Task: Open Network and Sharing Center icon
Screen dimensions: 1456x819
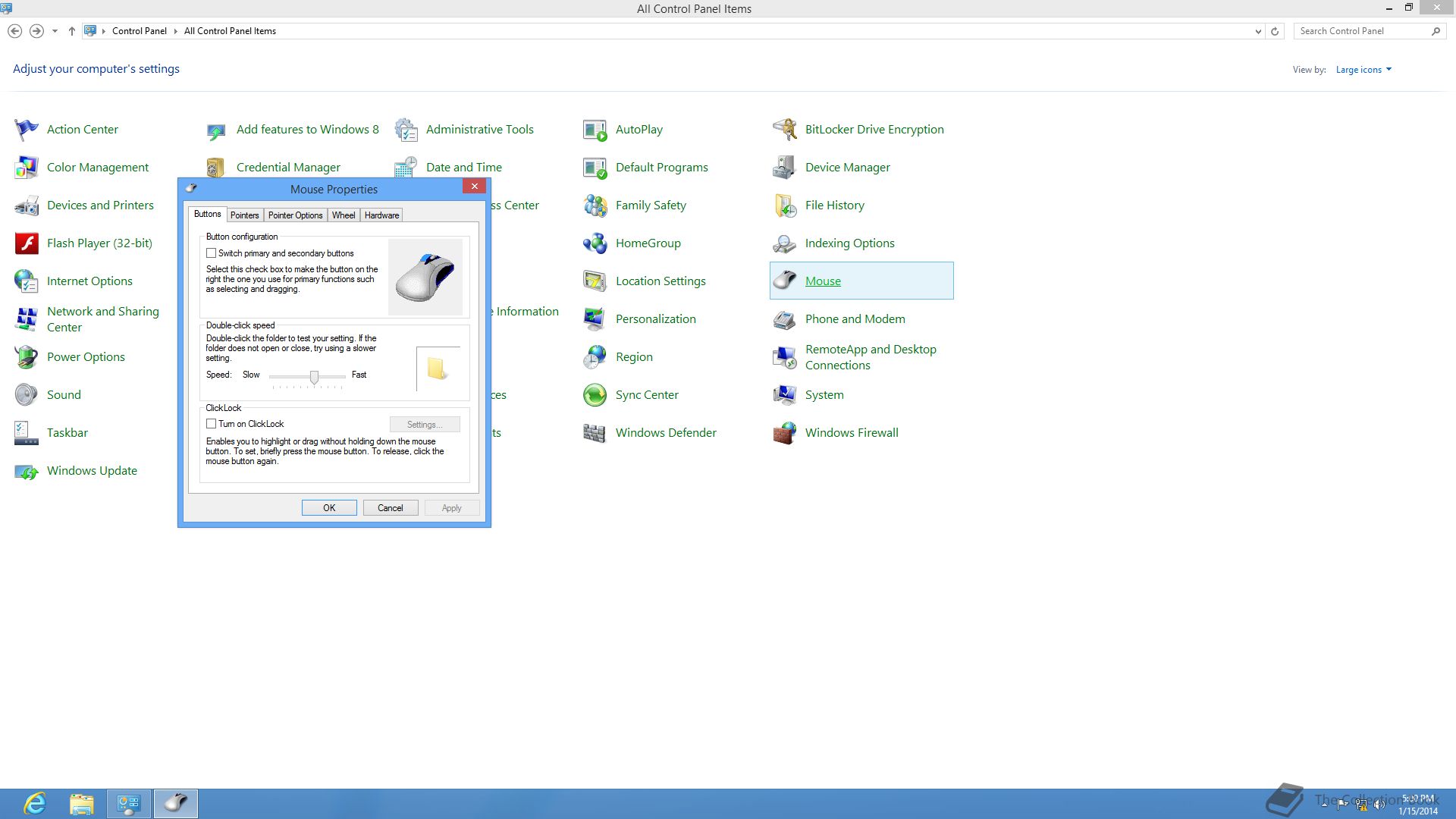Action: (x=27, y=319)
